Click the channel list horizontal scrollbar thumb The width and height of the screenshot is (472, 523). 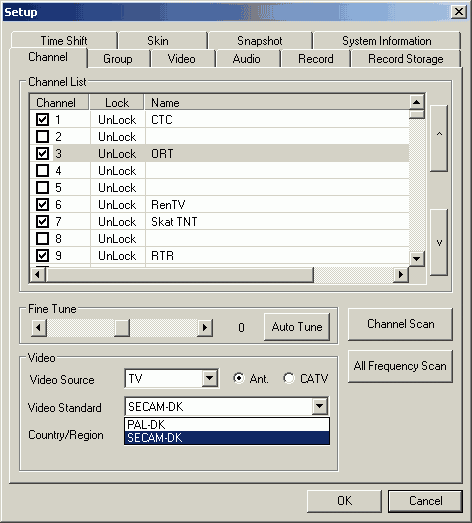179,275
